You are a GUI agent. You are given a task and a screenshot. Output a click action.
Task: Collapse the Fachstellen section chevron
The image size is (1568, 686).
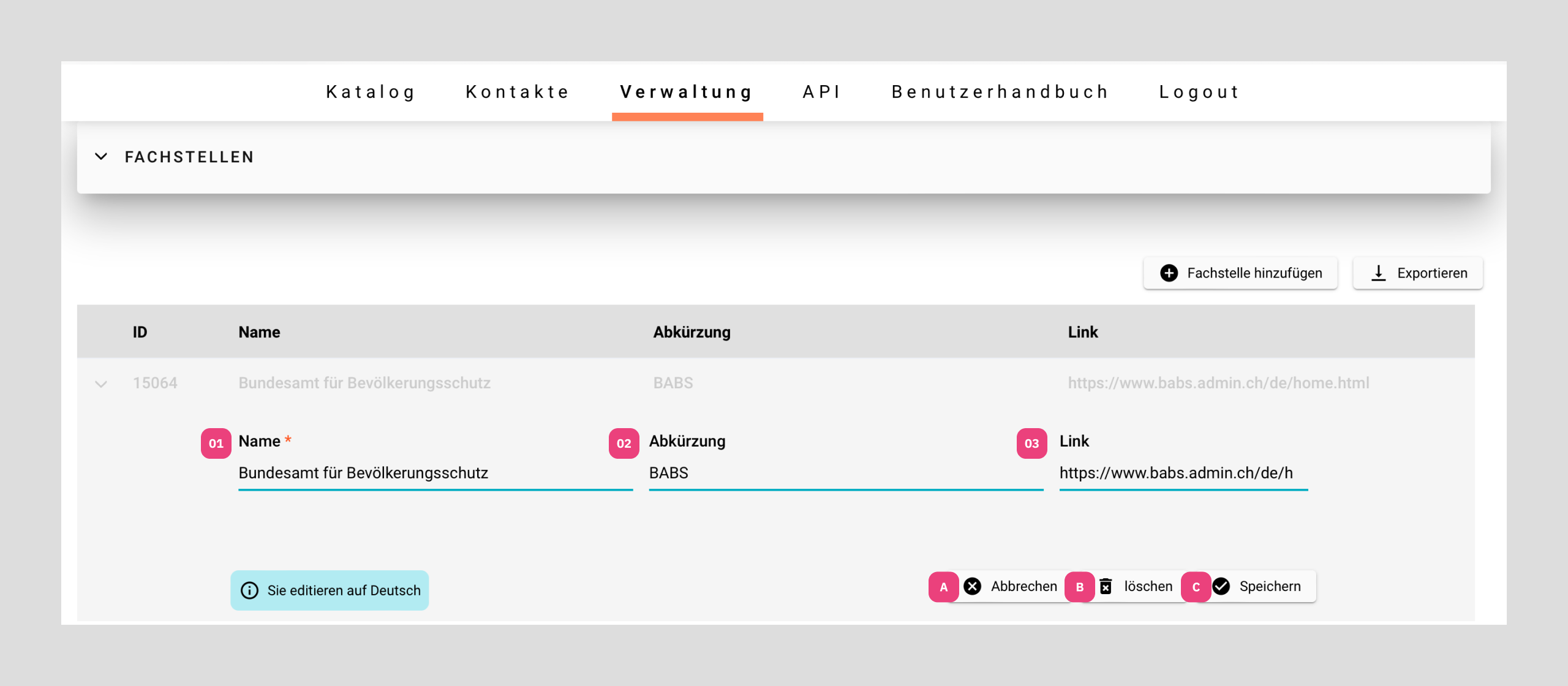point(101,157)
